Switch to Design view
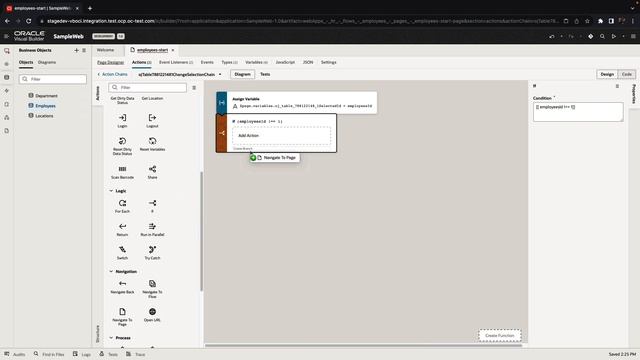This screenshot has height=360, width=640. 607,74
